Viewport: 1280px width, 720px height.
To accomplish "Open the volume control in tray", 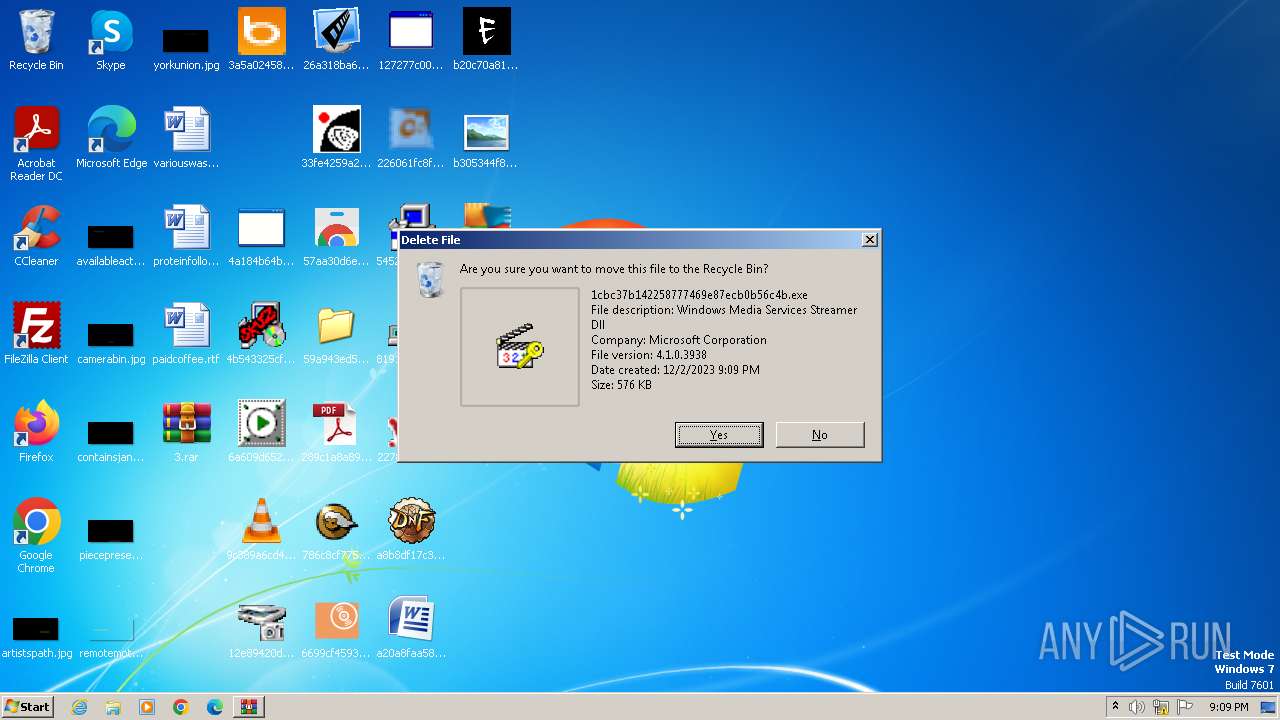I will pos(1137,707).
